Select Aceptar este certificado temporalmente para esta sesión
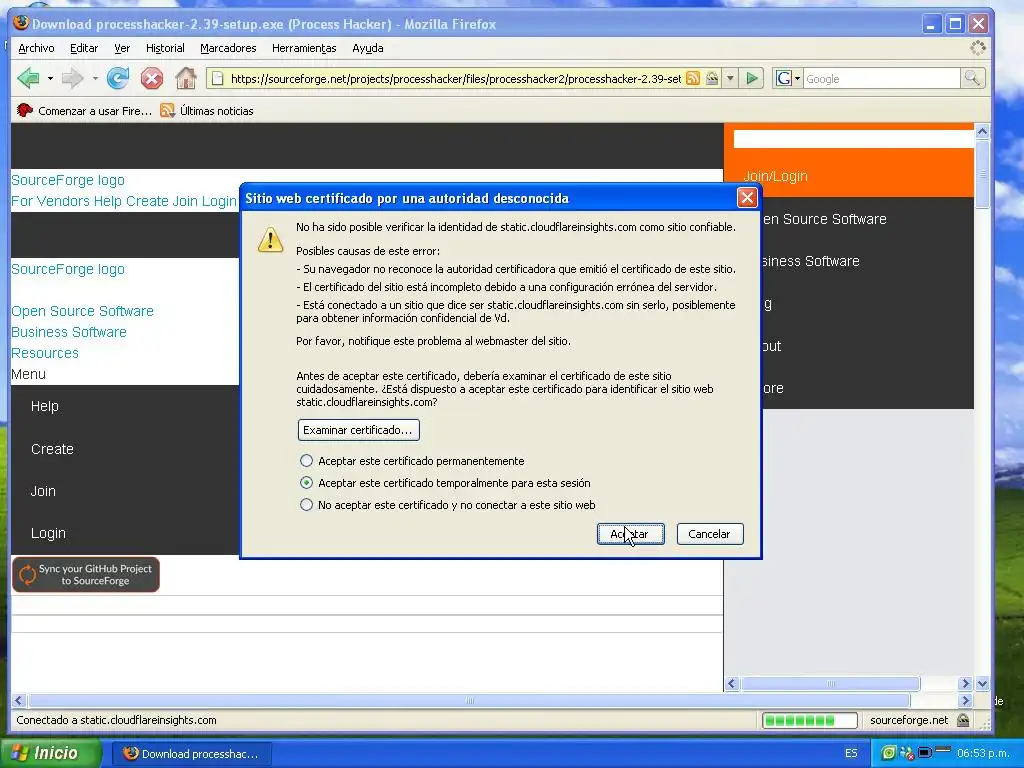Viewport: 1024px width, 768px height. point(306,483)
